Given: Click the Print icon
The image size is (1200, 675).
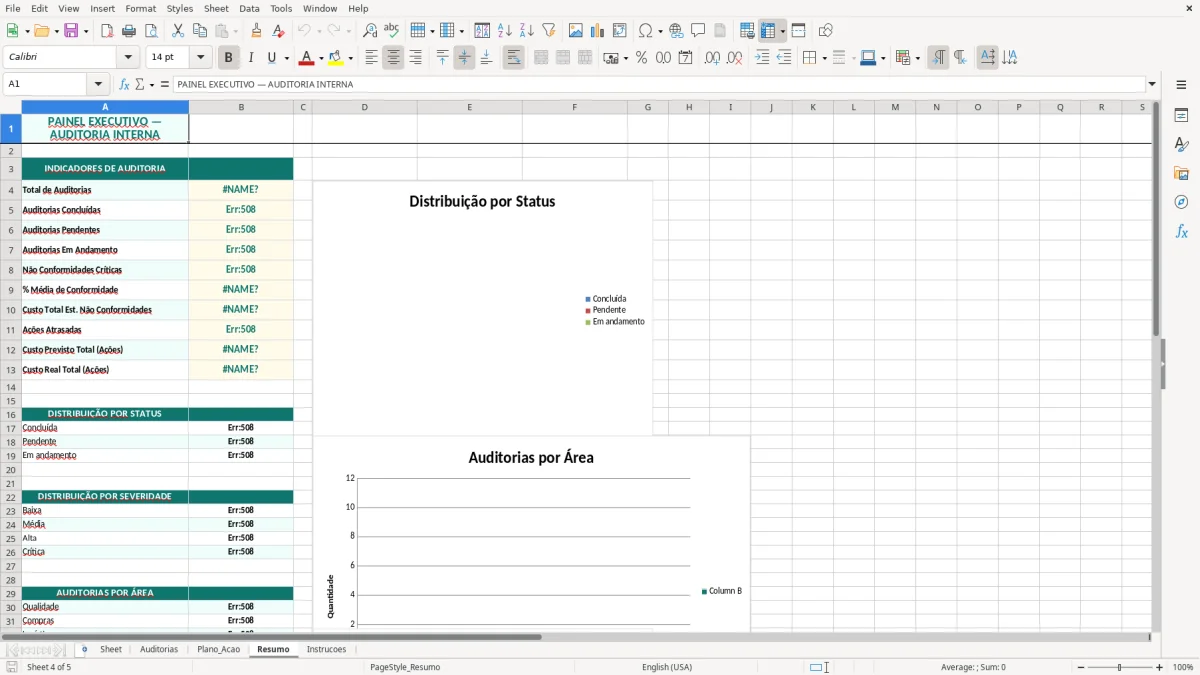Looking at the screenshot, I should coord(128,31).
